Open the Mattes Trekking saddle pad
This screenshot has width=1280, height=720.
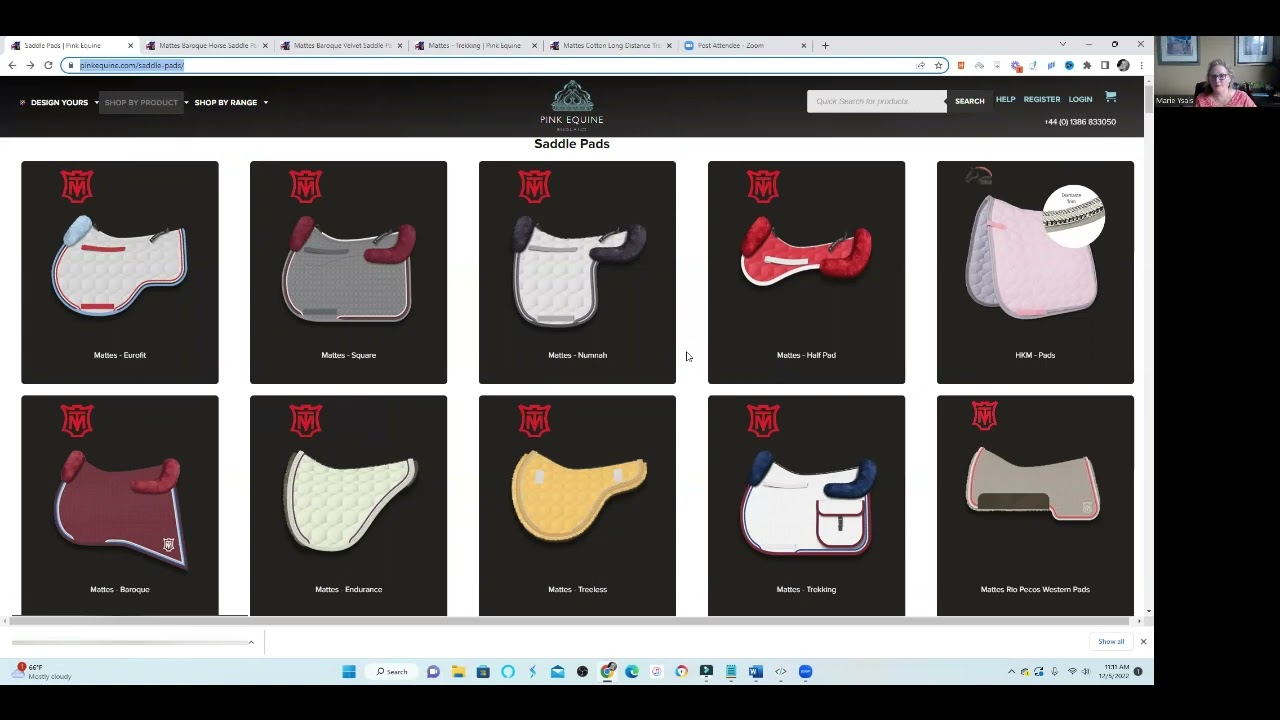point(806,505)
